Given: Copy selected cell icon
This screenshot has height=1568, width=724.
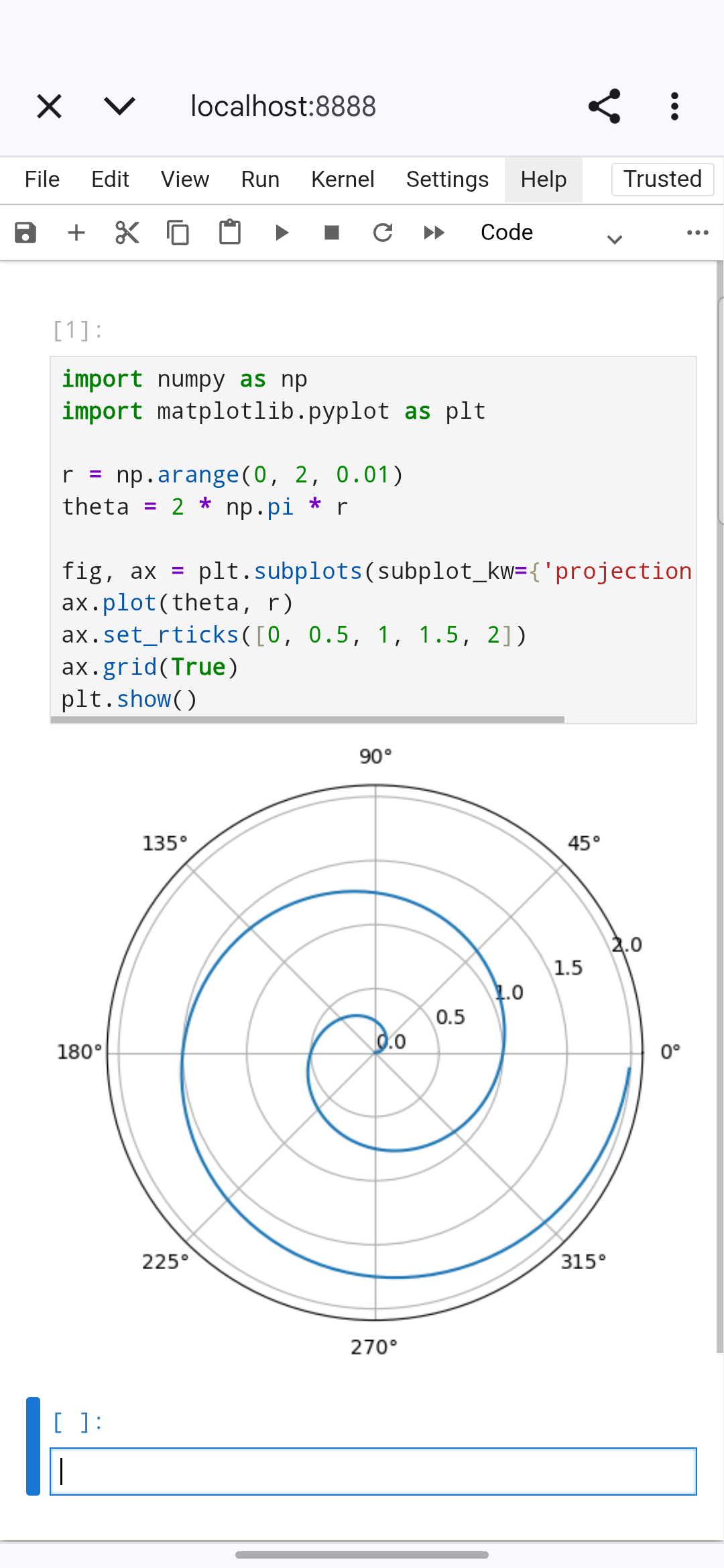Looking at the screenshot, I should click(x=178, y=233).
